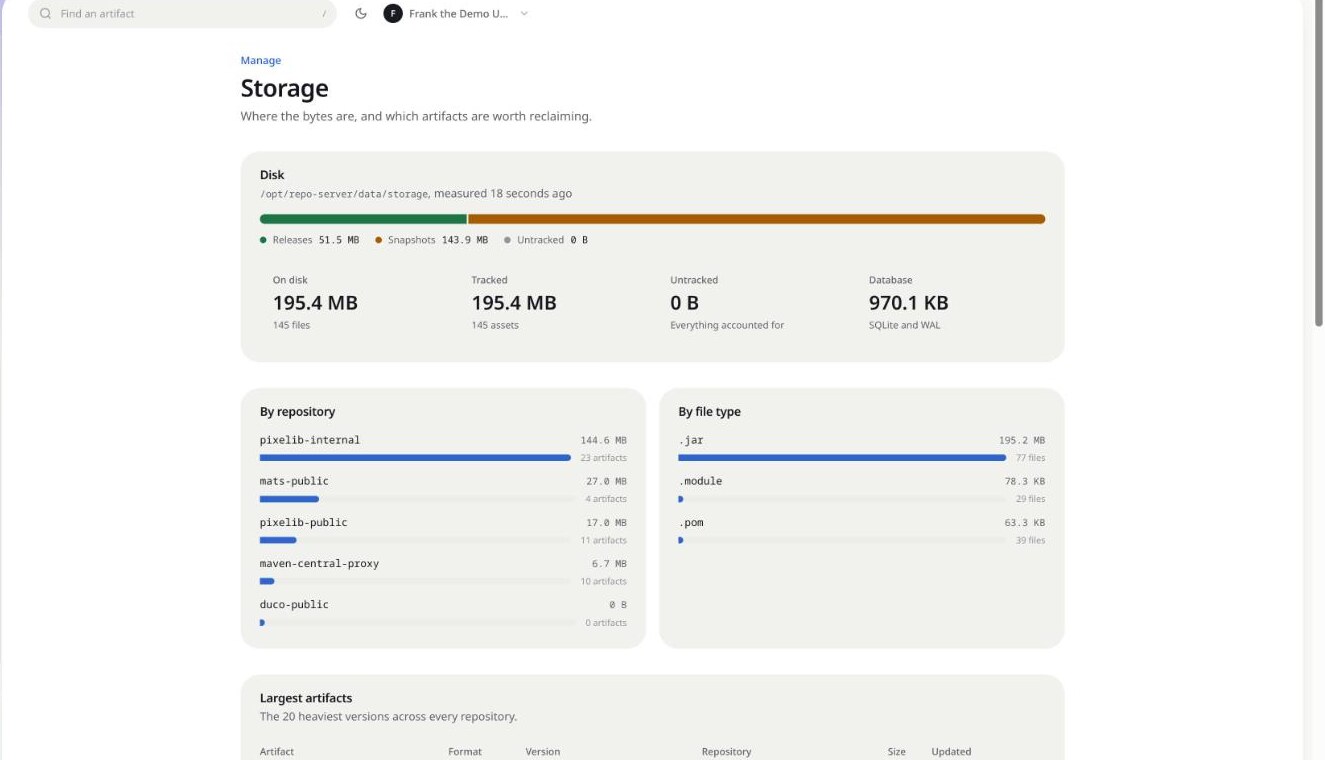Click the Size column header
Image resolution: width=1325 pixels, height=760 pixels.
click(x=897, y=752)
